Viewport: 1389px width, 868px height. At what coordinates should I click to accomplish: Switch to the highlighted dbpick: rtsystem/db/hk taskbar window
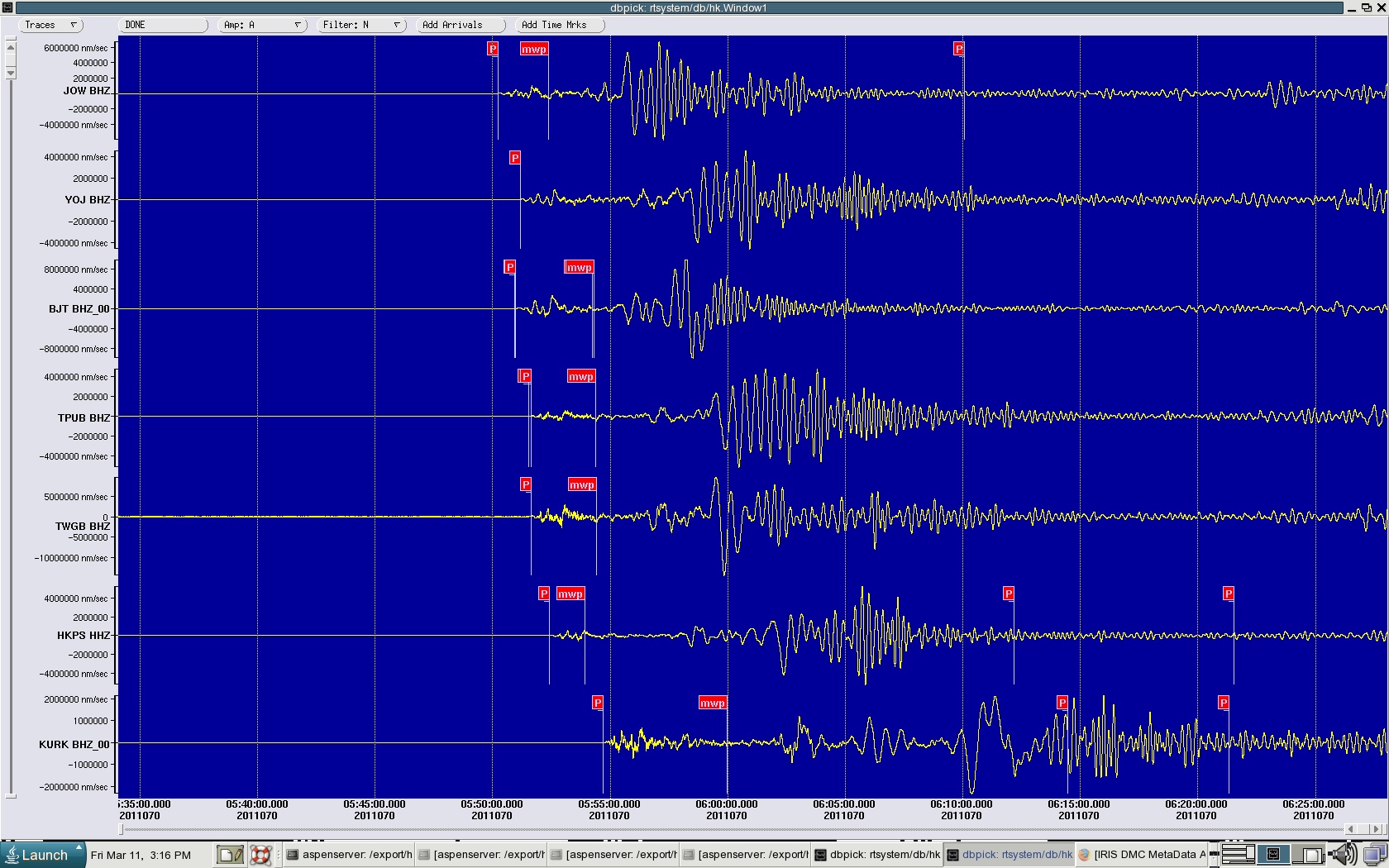(1009, 855)
